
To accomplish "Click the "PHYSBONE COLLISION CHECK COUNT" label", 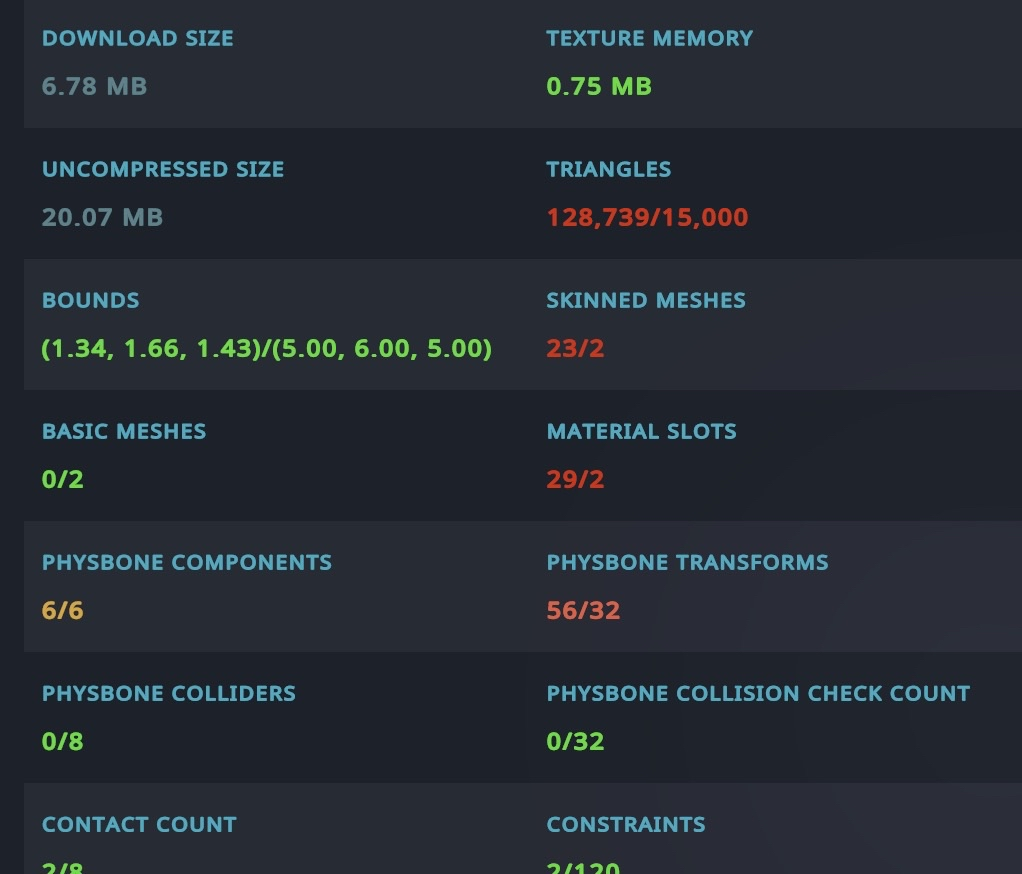I will [758, 693].
